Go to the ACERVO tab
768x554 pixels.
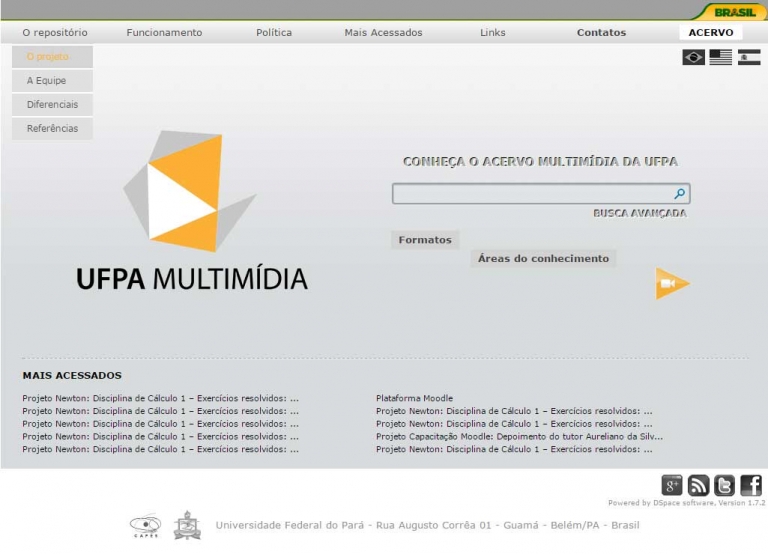711,32
